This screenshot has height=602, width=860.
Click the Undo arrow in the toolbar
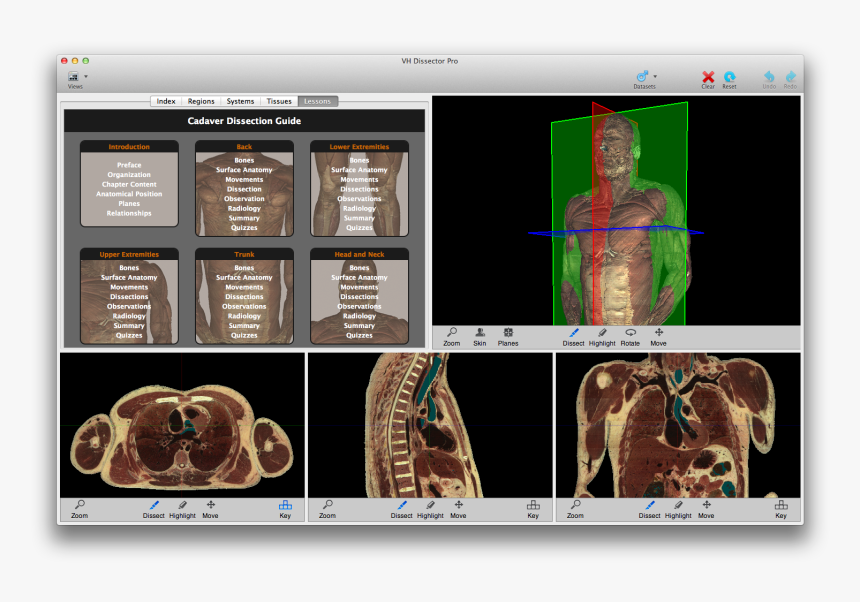click(769, 77)
